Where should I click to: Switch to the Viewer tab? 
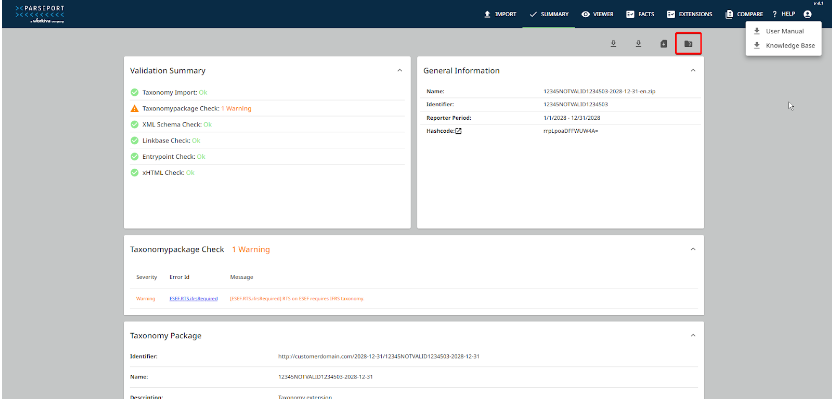pyautogui.click(x=598, y=14)
